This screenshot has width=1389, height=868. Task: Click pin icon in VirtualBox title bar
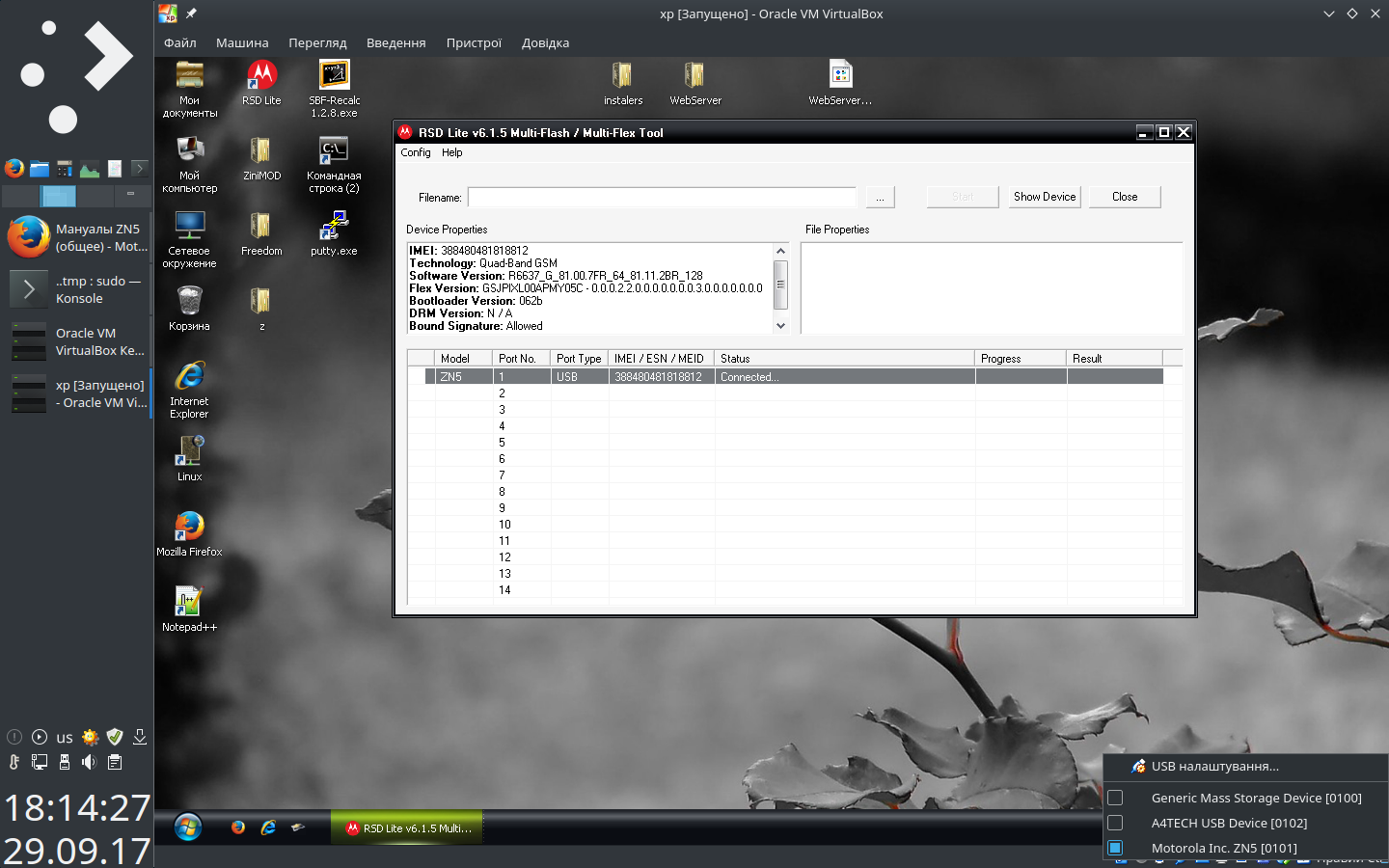pyautogui.click(x=191, y=14)
